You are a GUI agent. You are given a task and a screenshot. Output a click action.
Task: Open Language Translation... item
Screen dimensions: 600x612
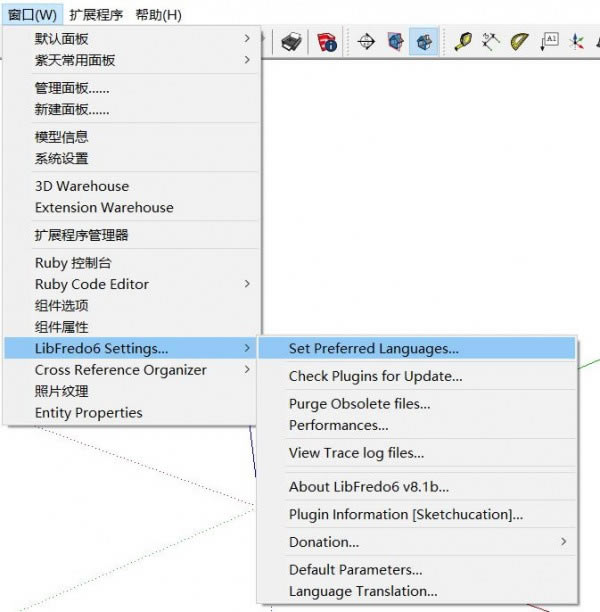point(417,591)
